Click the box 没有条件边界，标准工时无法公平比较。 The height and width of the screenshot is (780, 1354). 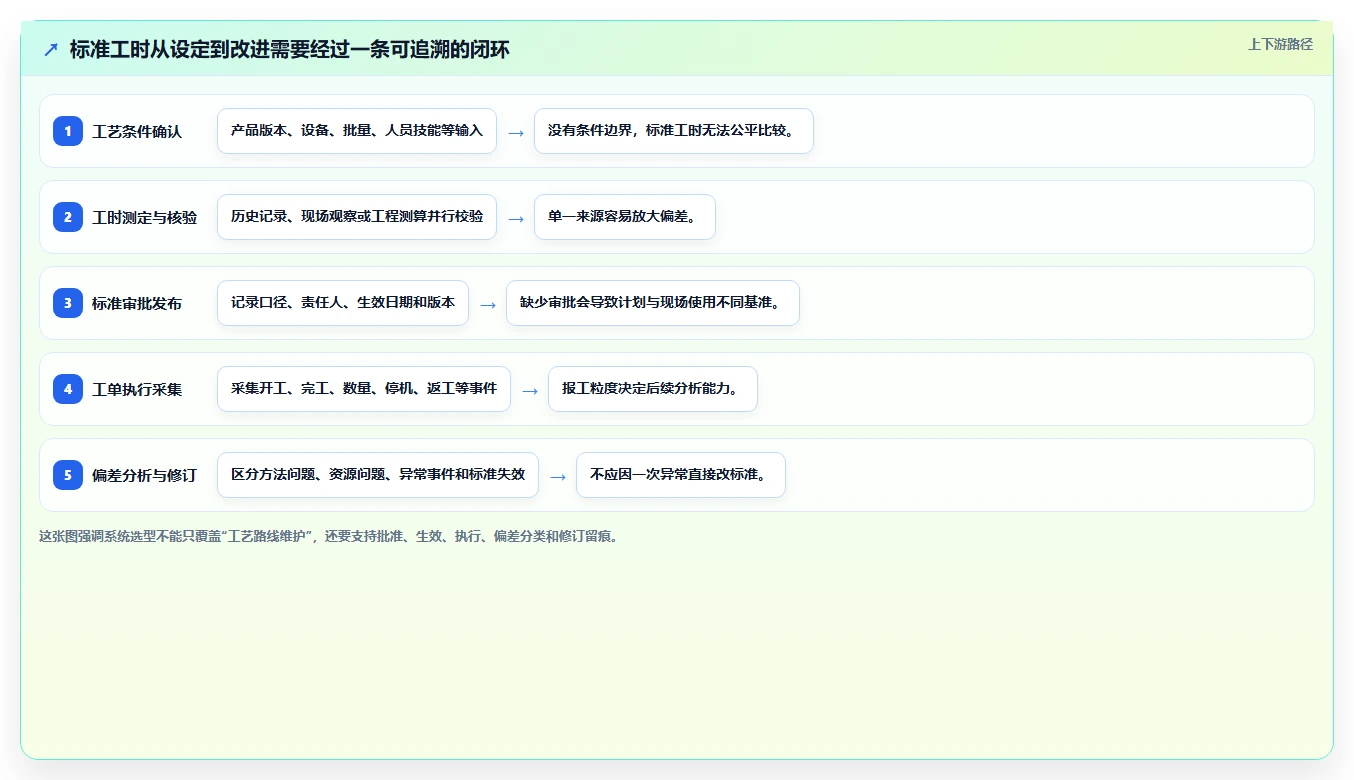click(674, 131)
